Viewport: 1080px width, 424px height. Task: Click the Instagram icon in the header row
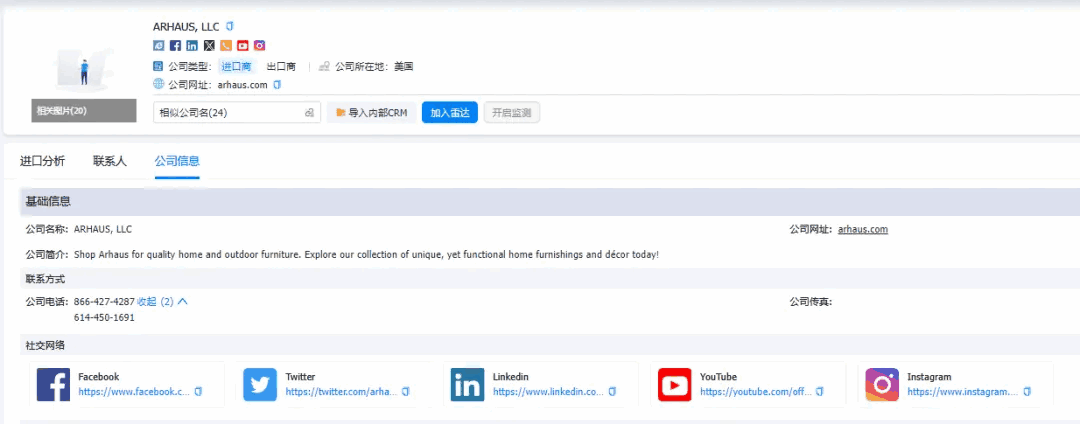260,45
